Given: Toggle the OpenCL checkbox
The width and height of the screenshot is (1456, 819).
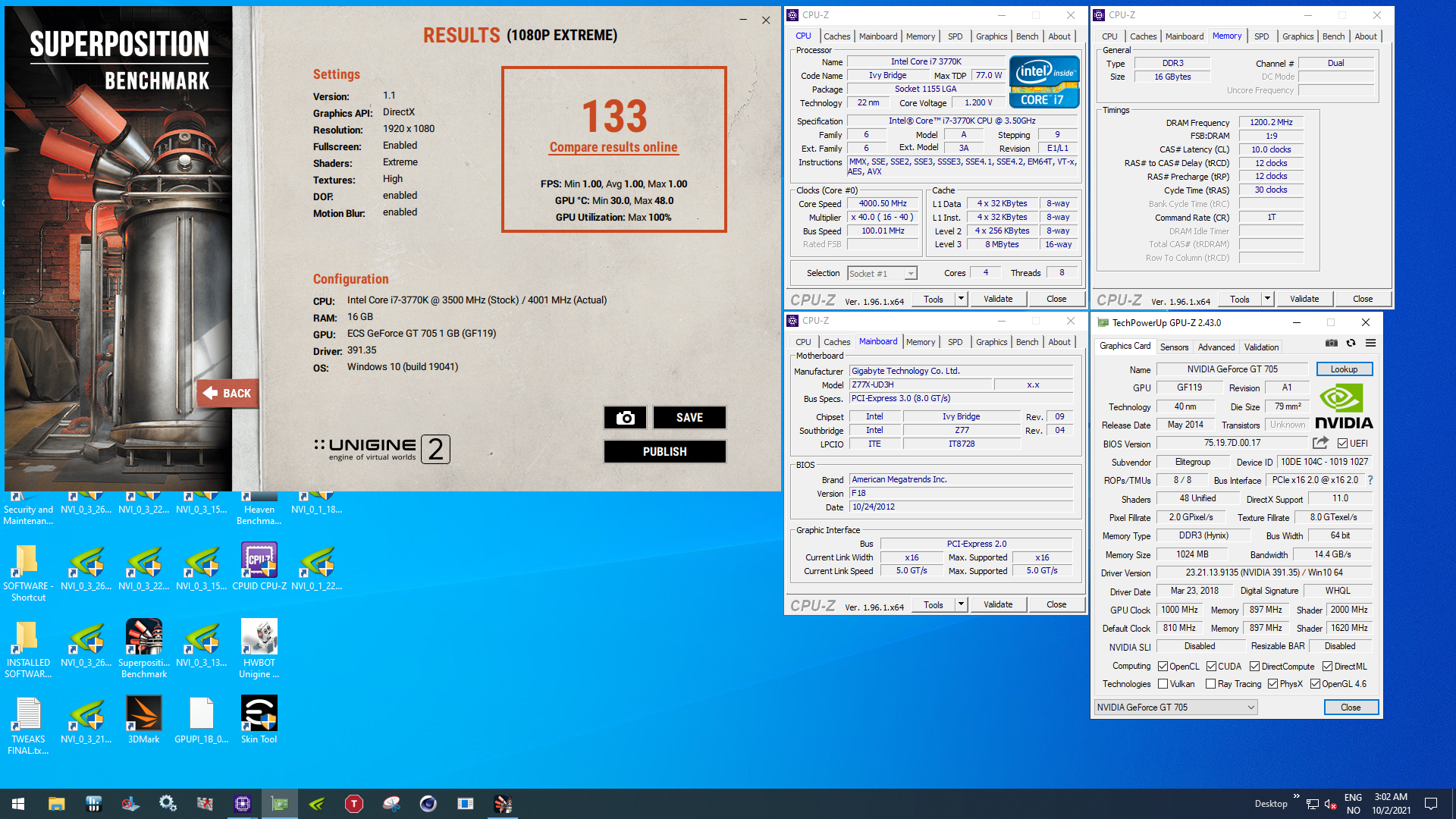Looking at the screenshot, I should click(1163, 667).
